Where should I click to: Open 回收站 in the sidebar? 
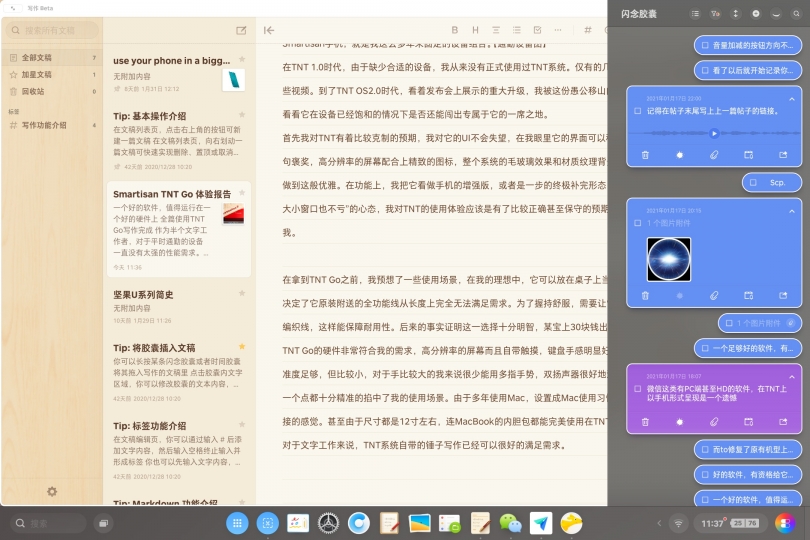click(33, 91)
